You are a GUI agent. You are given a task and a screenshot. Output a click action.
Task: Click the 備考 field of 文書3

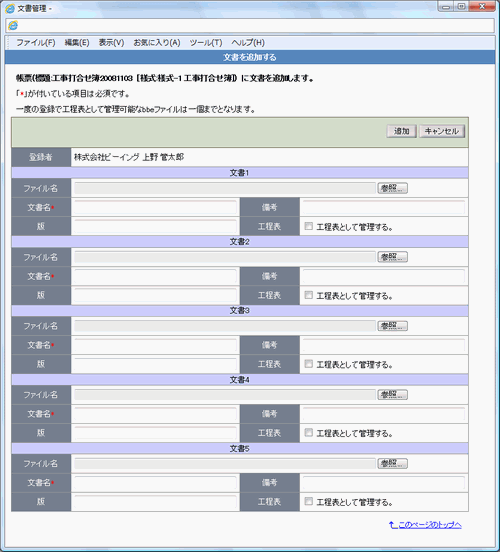coord(383,345)
